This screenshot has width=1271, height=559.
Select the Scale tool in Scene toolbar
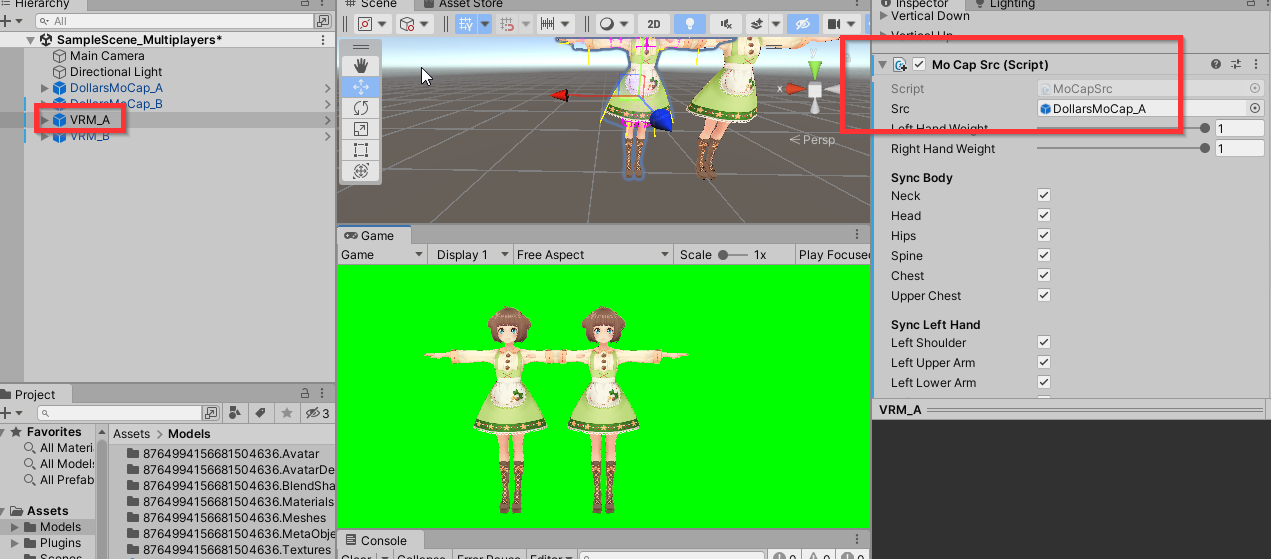coord(361,129)
